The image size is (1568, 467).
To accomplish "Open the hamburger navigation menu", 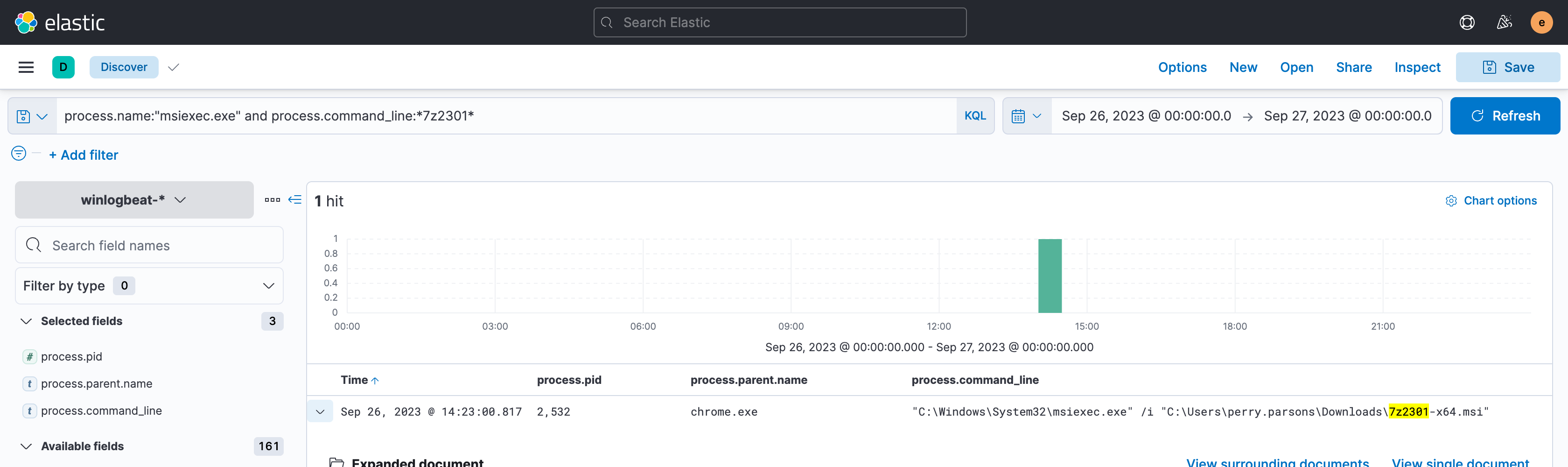I will point(26,67).
